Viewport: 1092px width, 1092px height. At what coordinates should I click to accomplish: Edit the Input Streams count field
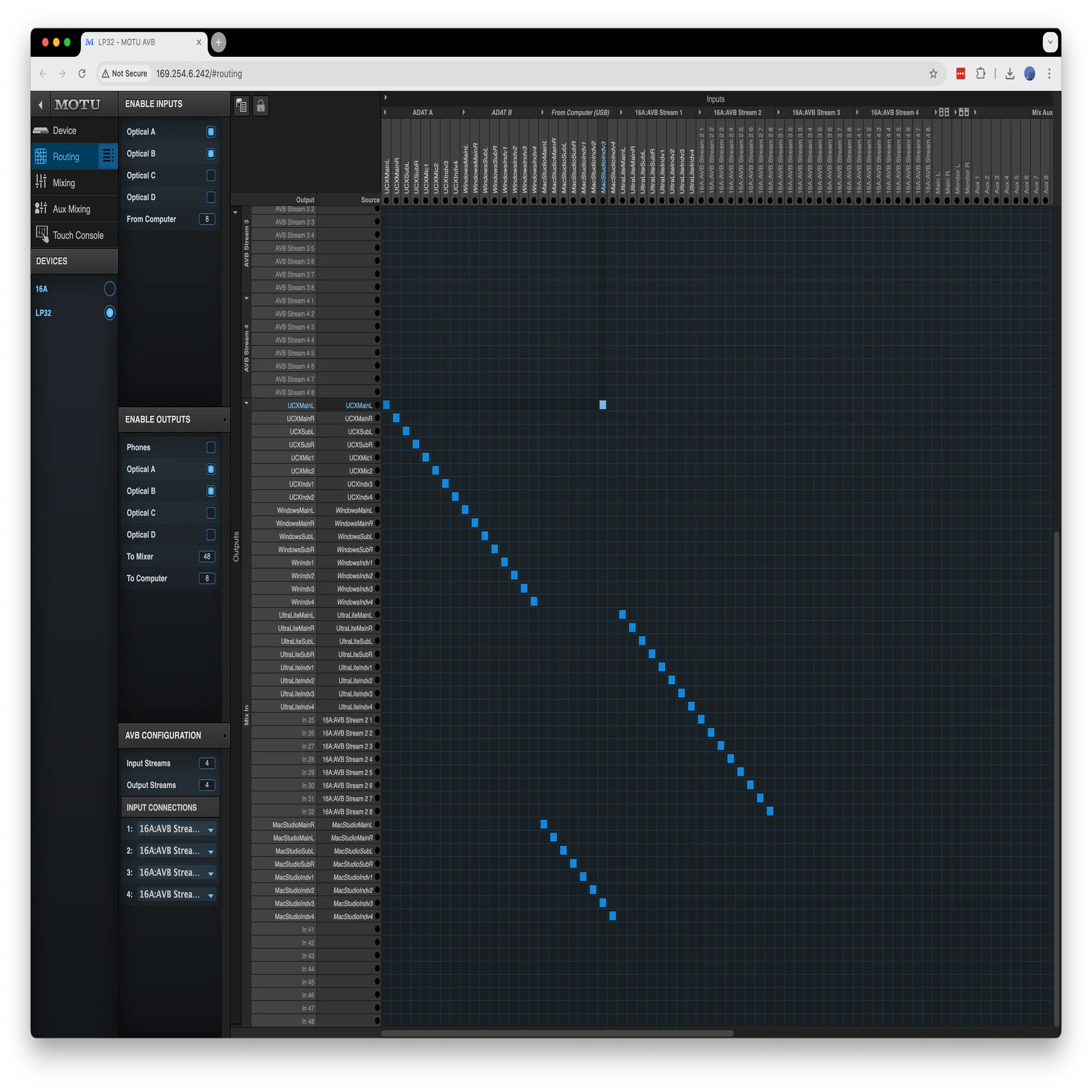pyautogui.click(x=207, y=763)
